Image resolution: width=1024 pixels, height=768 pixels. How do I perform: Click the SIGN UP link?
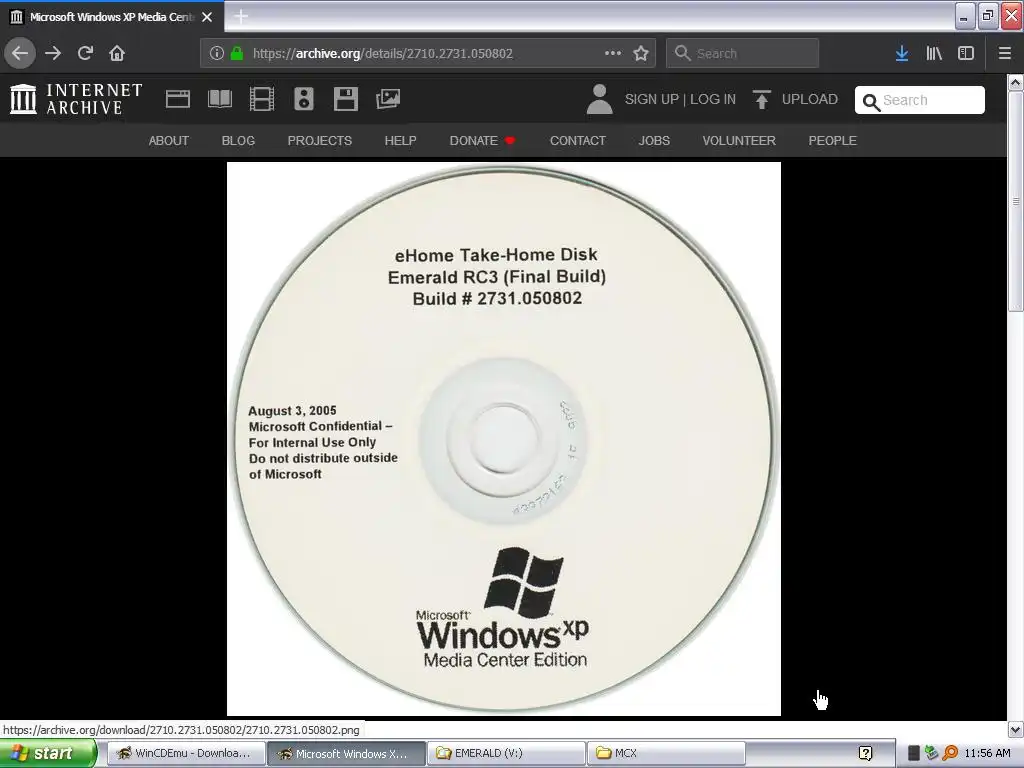[652, 99]
